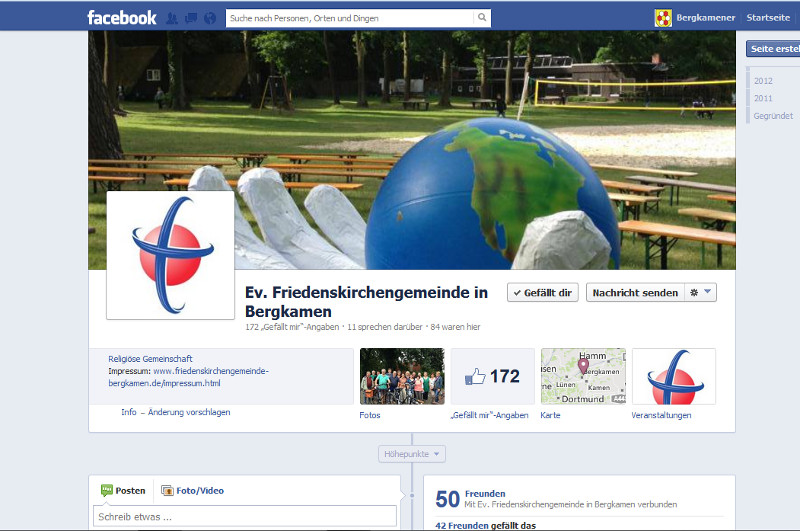Click the 'Schreib etwas ...' post box
Screen dimensions: 800x531
coord(245,516)
